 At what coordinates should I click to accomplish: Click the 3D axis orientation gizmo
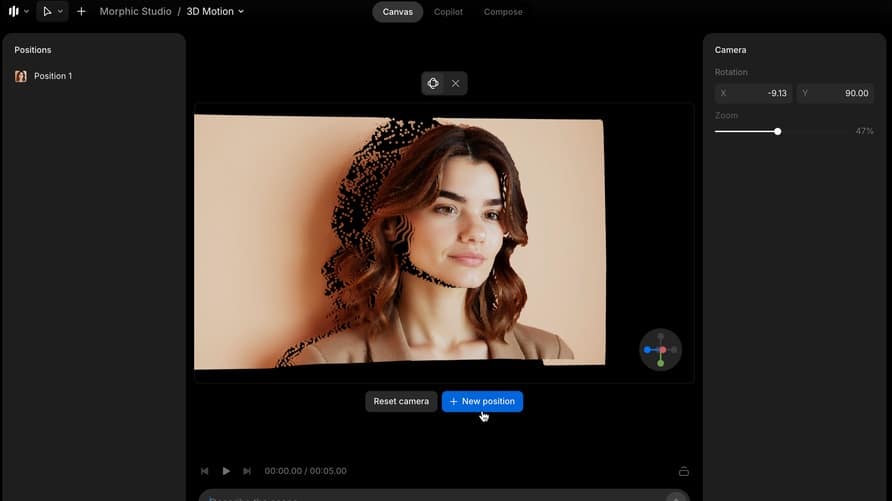click(x=660, y=350)
